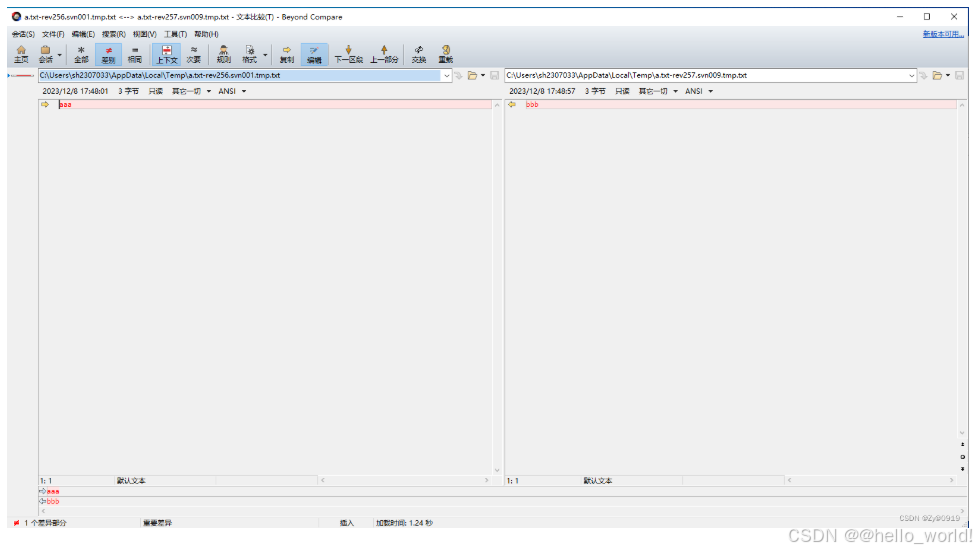977x553 pixels.
Task: Click left pane 默认文本 status label
Action: click(131, 481)
